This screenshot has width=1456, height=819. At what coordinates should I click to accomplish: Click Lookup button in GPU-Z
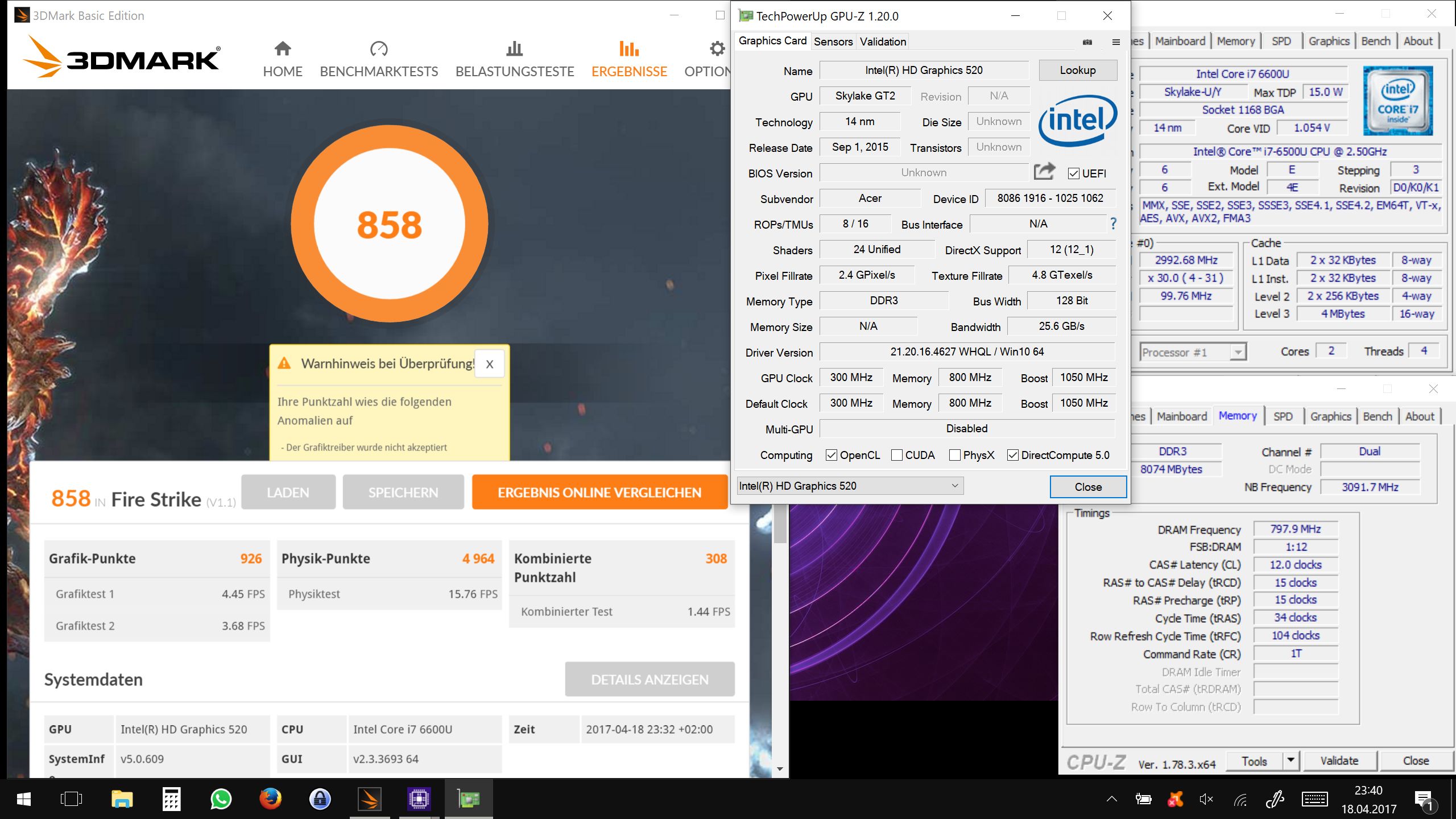pos(1078,70)
